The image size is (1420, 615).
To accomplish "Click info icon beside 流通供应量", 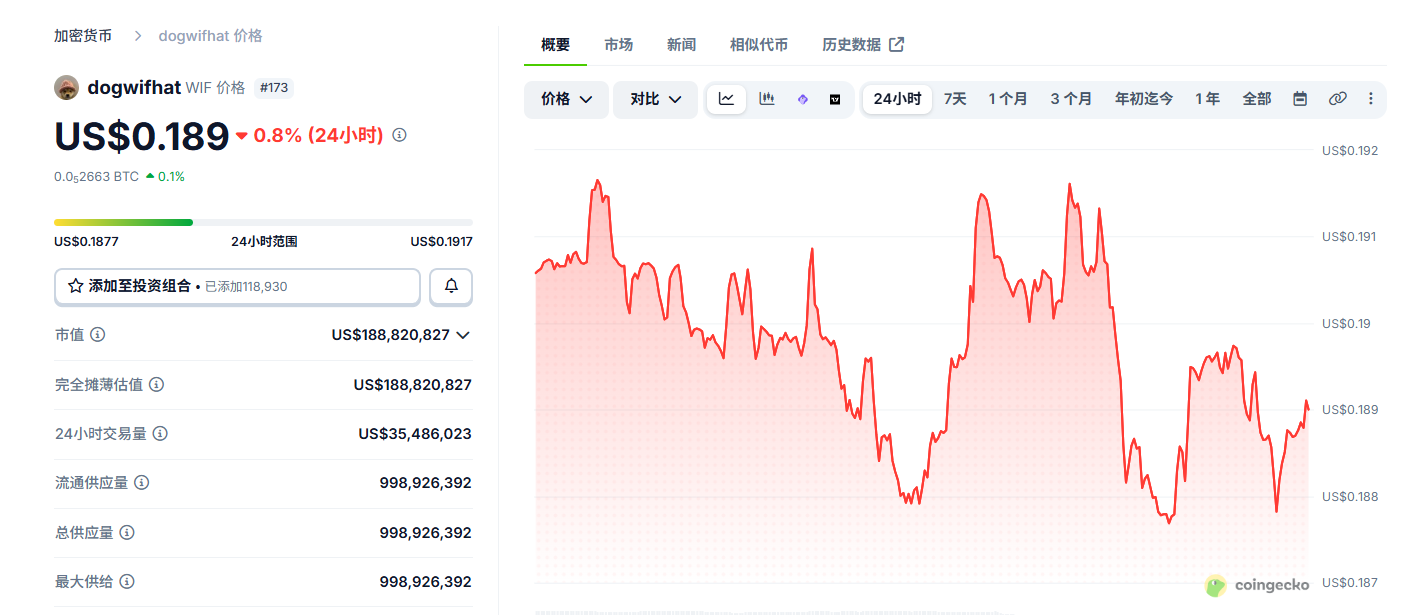I will (x=142, y=483).
